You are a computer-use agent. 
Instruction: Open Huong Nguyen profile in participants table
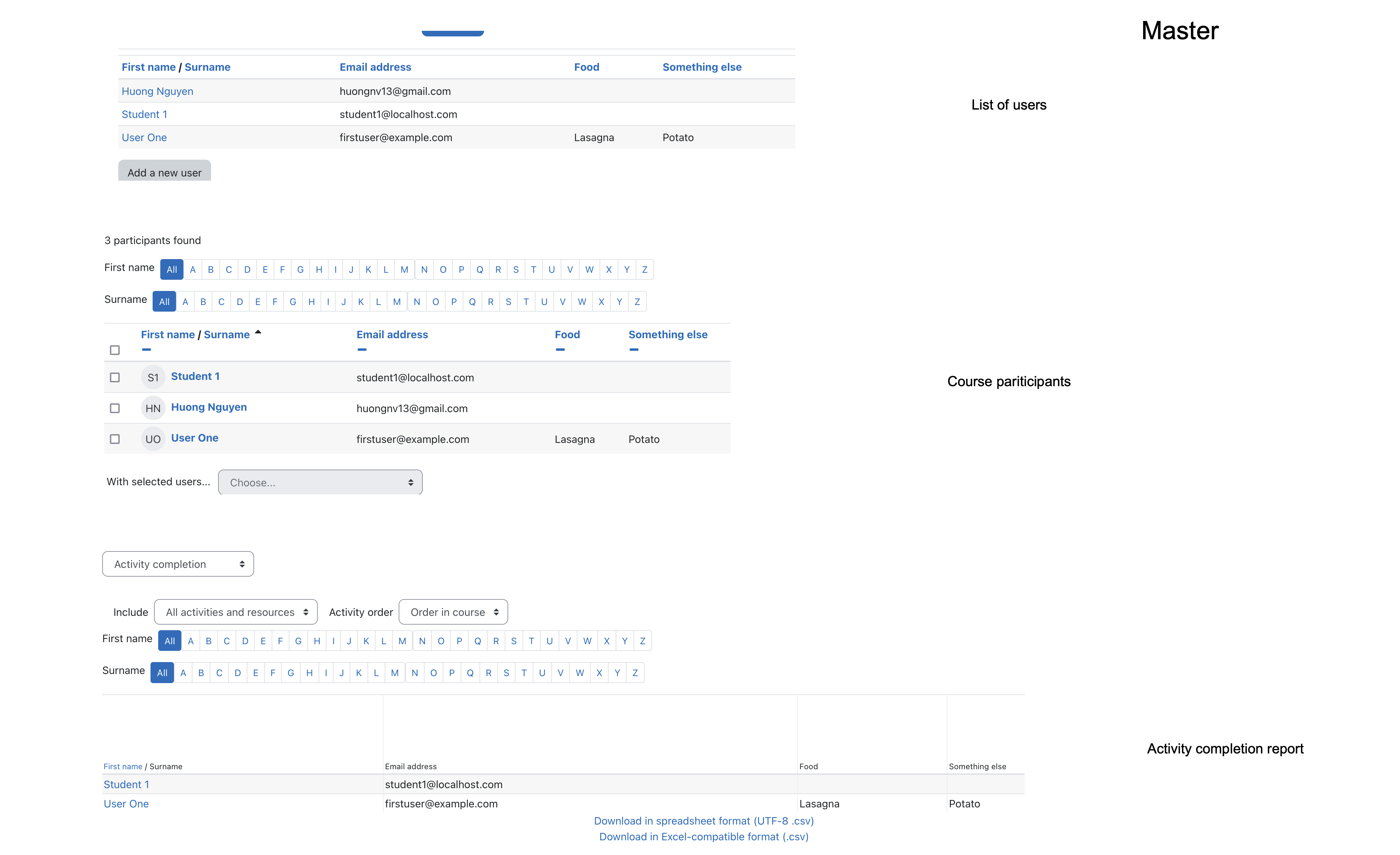pyautogui.click(x=209, y=407)
